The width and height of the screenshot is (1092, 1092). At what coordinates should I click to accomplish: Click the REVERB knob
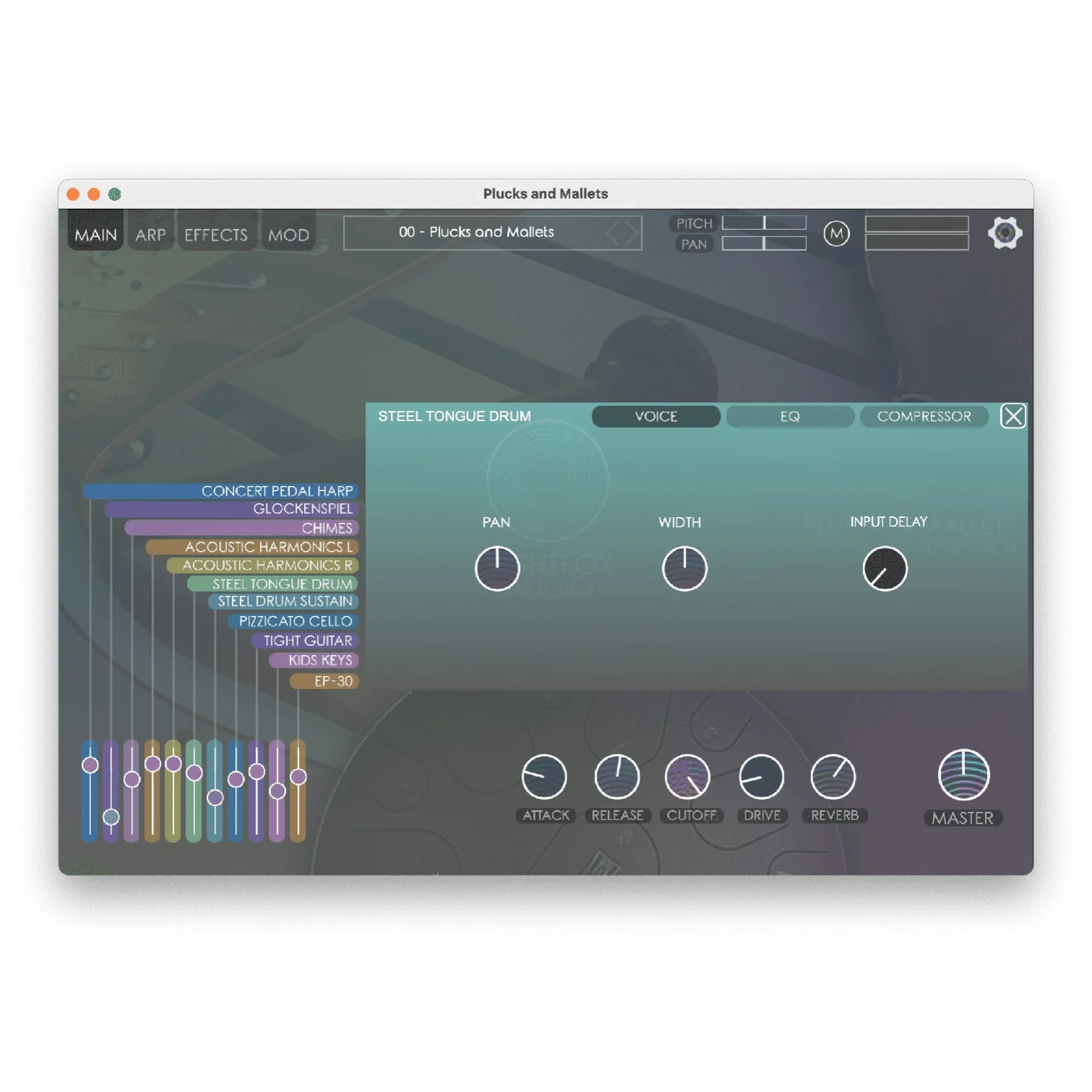click(x=833, y=777)
